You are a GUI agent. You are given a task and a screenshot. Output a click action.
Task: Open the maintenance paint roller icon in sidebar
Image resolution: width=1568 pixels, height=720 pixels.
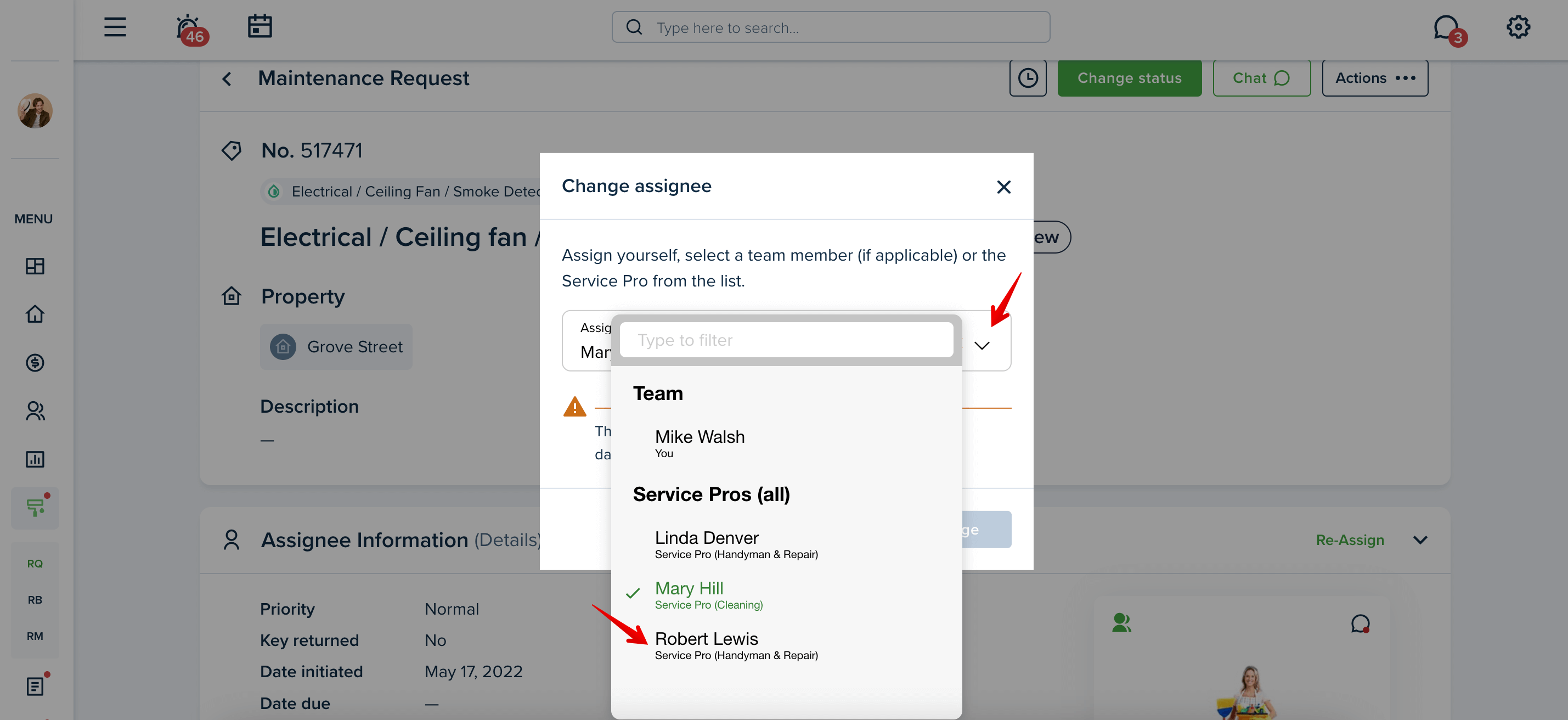[x=35, y=508]
